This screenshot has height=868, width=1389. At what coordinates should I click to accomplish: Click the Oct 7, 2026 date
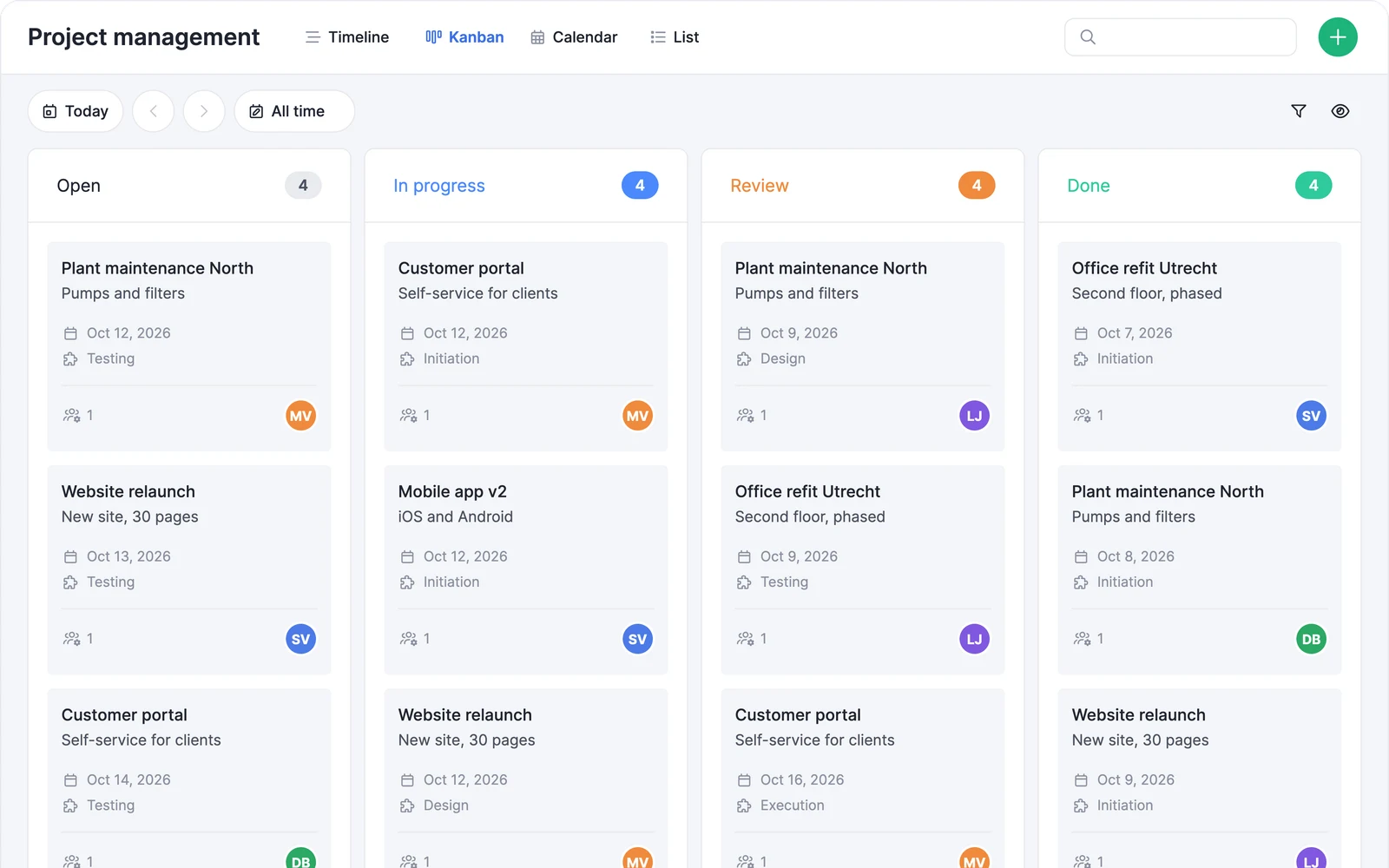point(1135,333)
